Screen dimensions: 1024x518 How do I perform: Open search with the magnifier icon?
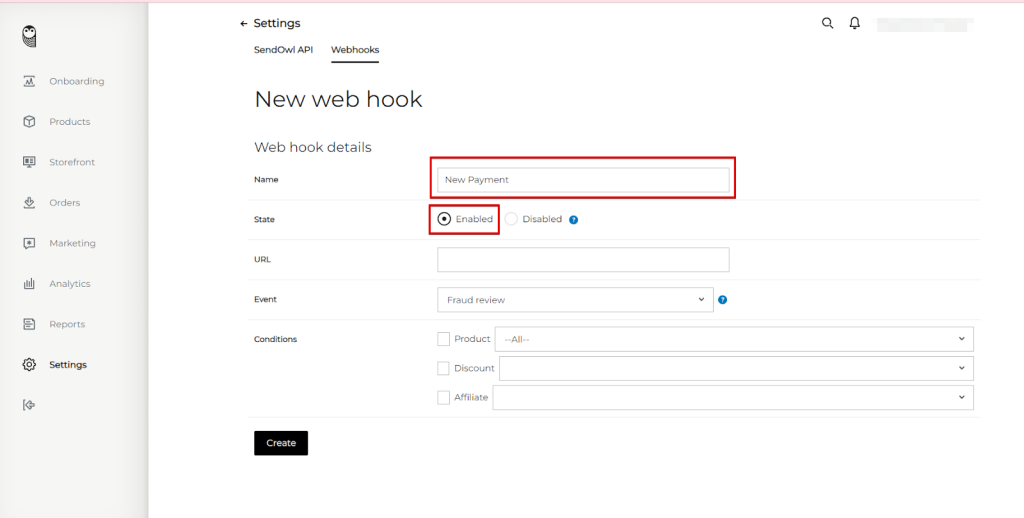(827, 23)
